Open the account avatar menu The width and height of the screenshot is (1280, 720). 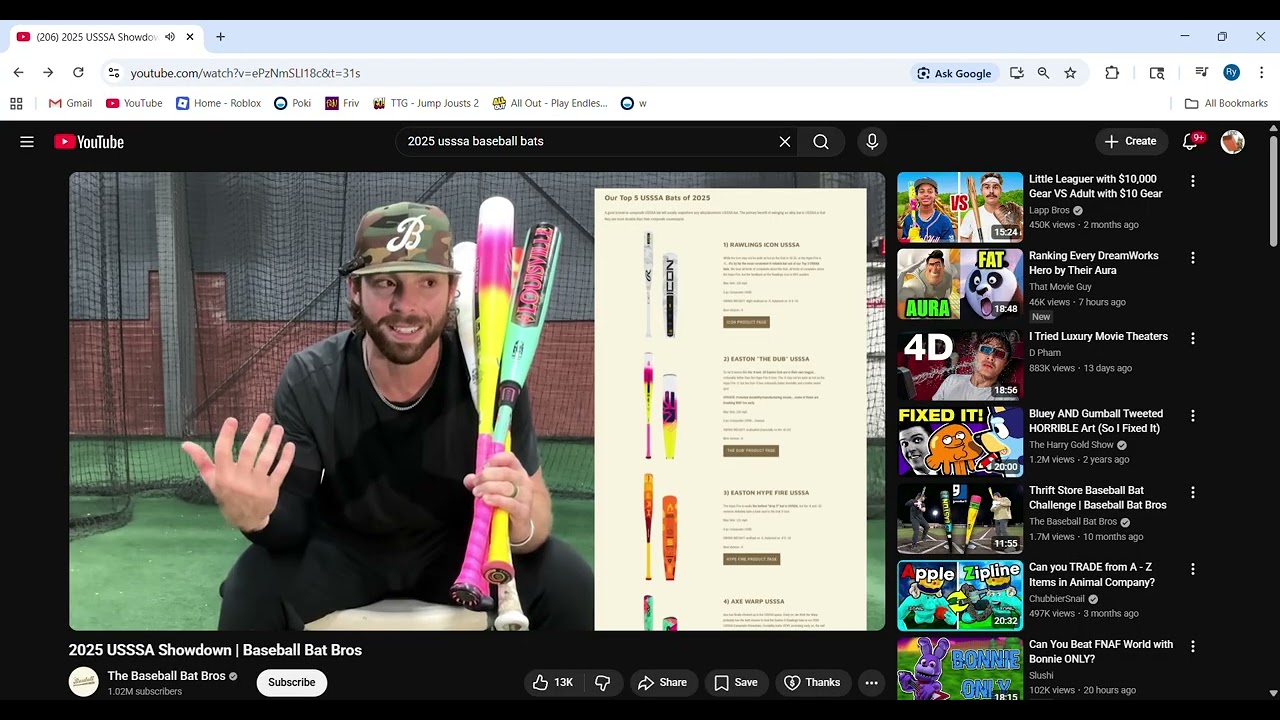click(x=1232, y=142)
